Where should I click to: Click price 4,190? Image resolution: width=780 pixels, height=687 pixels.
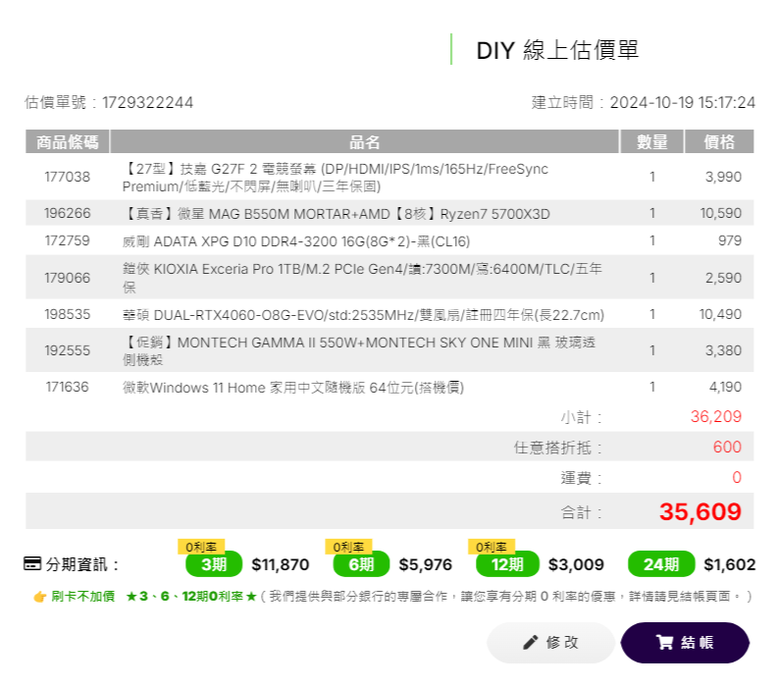(x=725, y=387)
